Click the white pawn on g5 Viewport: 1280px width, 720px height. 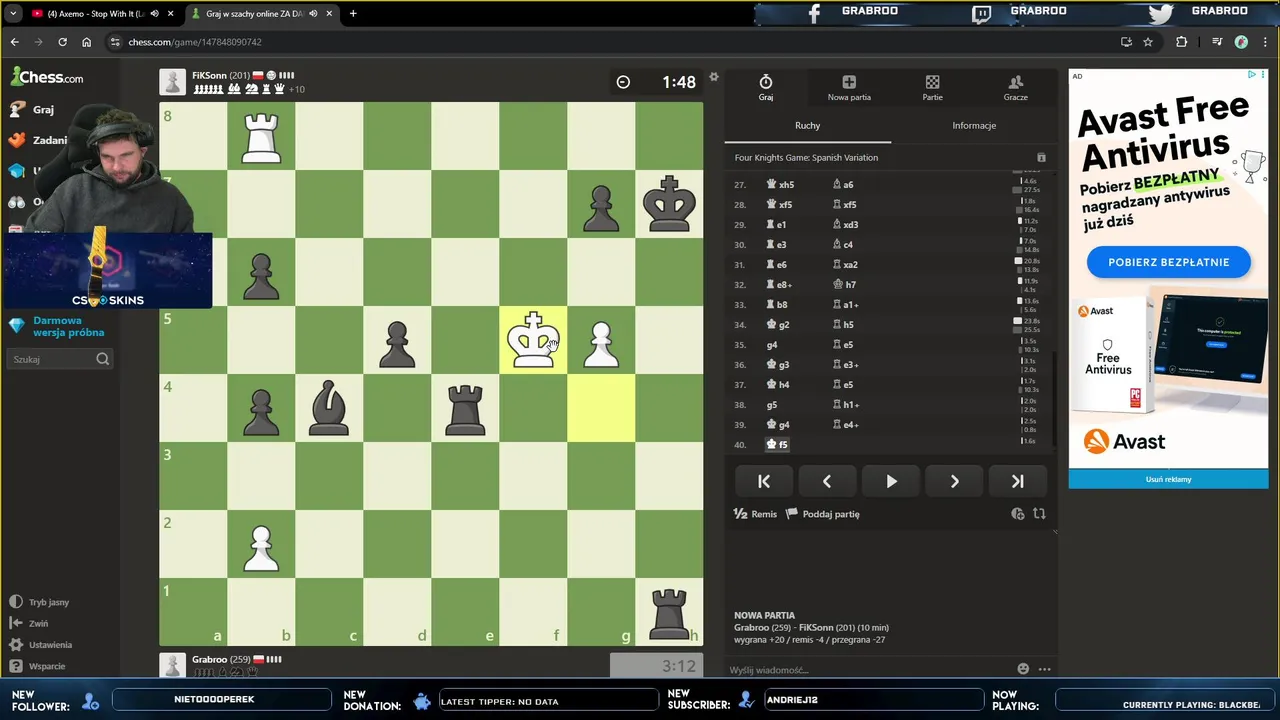(x=601, y=340)
